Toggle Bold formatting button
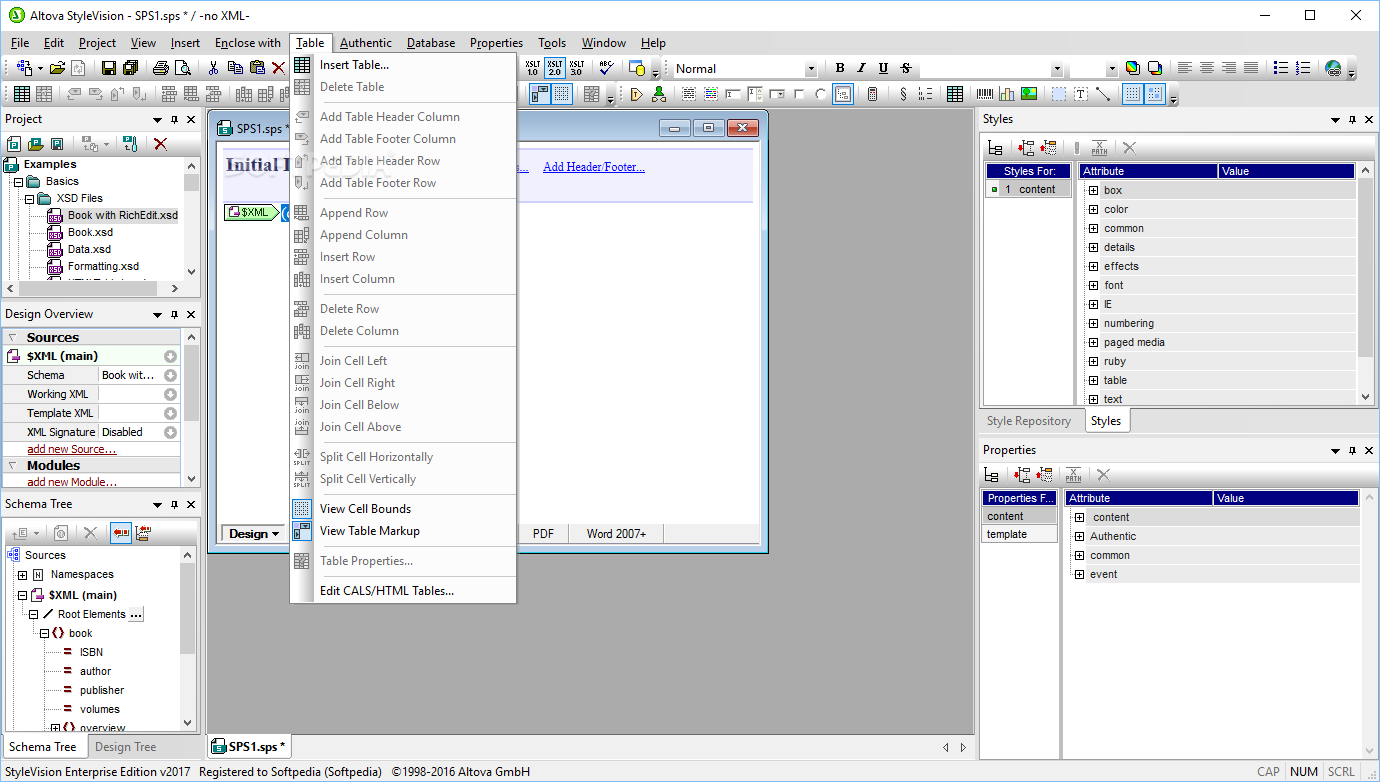This screenshot has height=782, width=1380. [840, 68]
